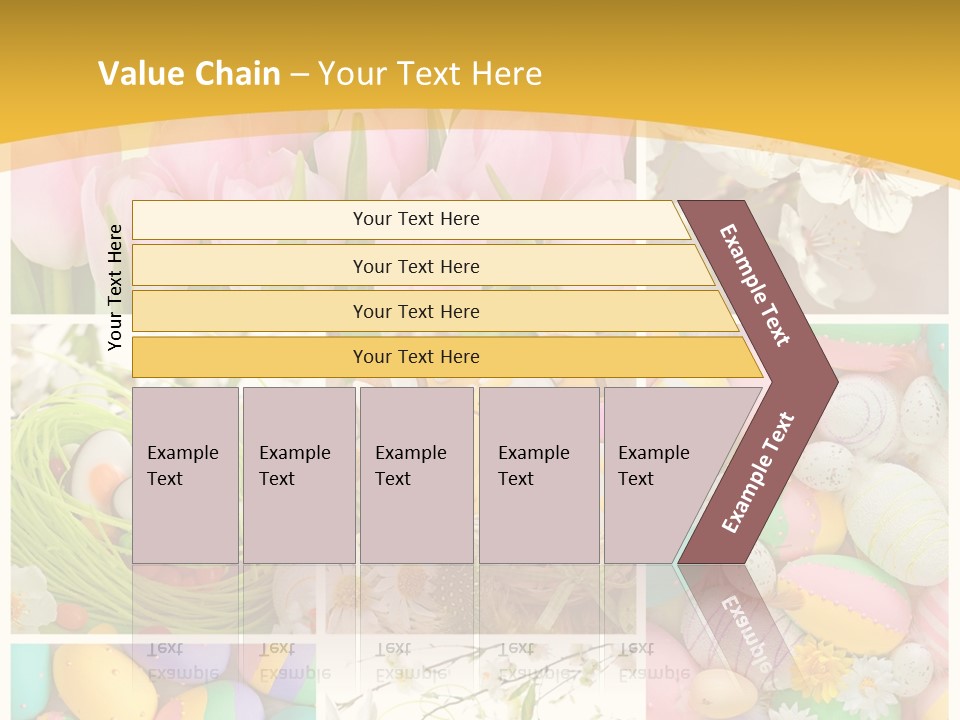This screenshot has height=720, width=960.
Task: Select the first Example Text box
Action: [x=185, y=475]
